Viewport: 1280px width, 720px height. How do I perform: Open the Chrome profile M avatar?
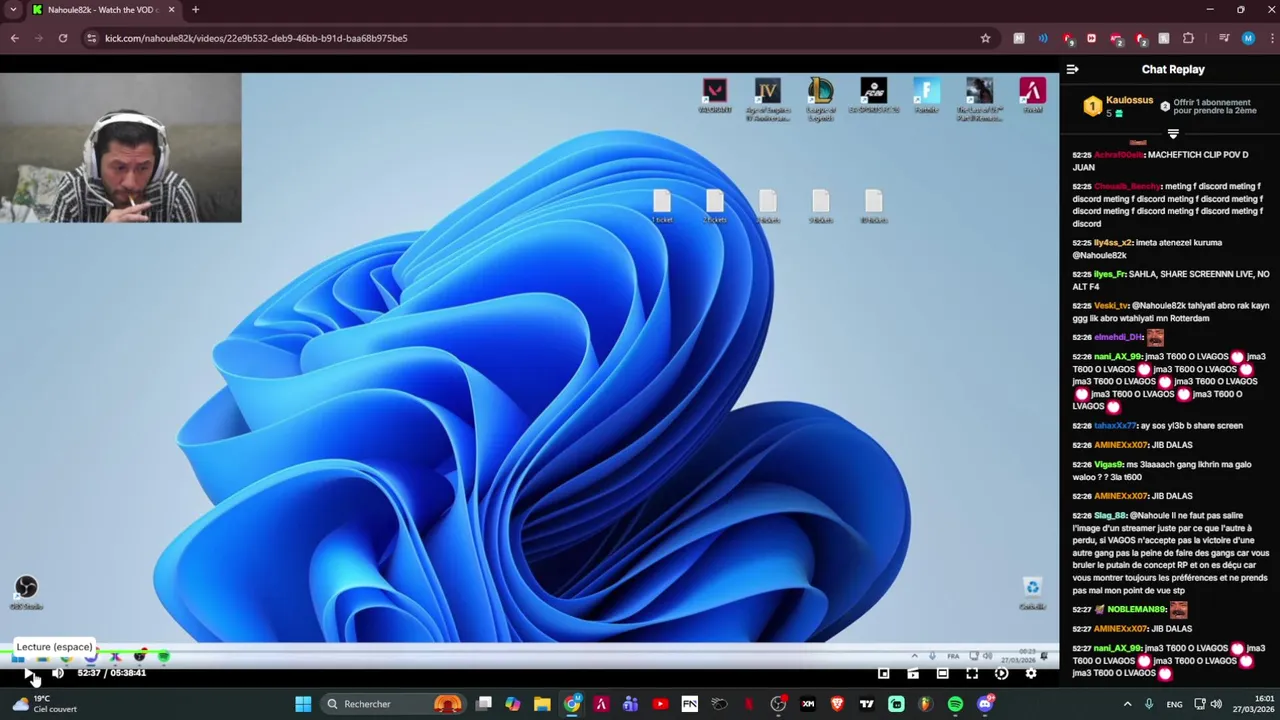tap(1248, 38)
